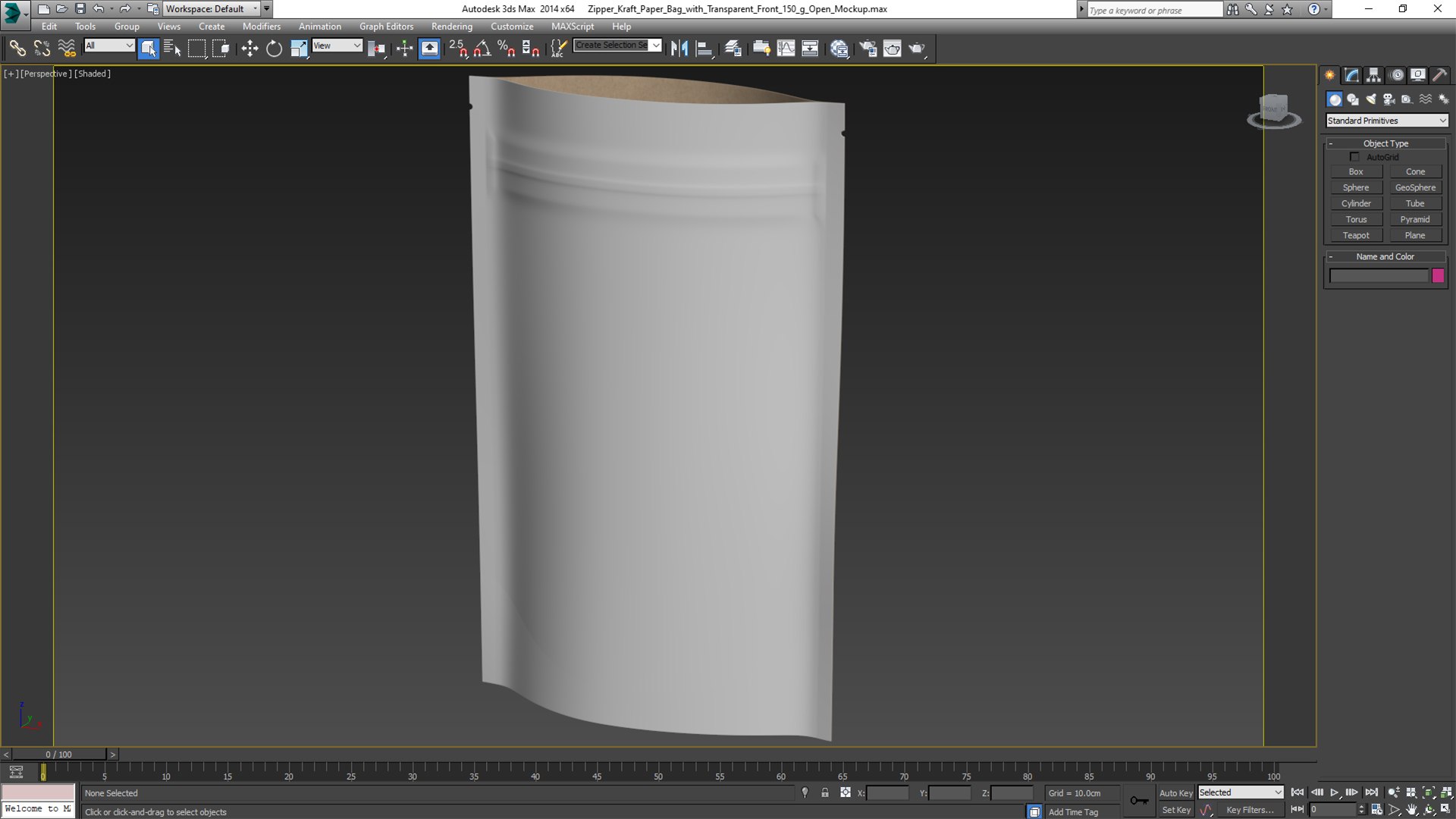1456x819 pixels.
Task: Toggle the Selection Lock icon
Action: click(825, 792)
